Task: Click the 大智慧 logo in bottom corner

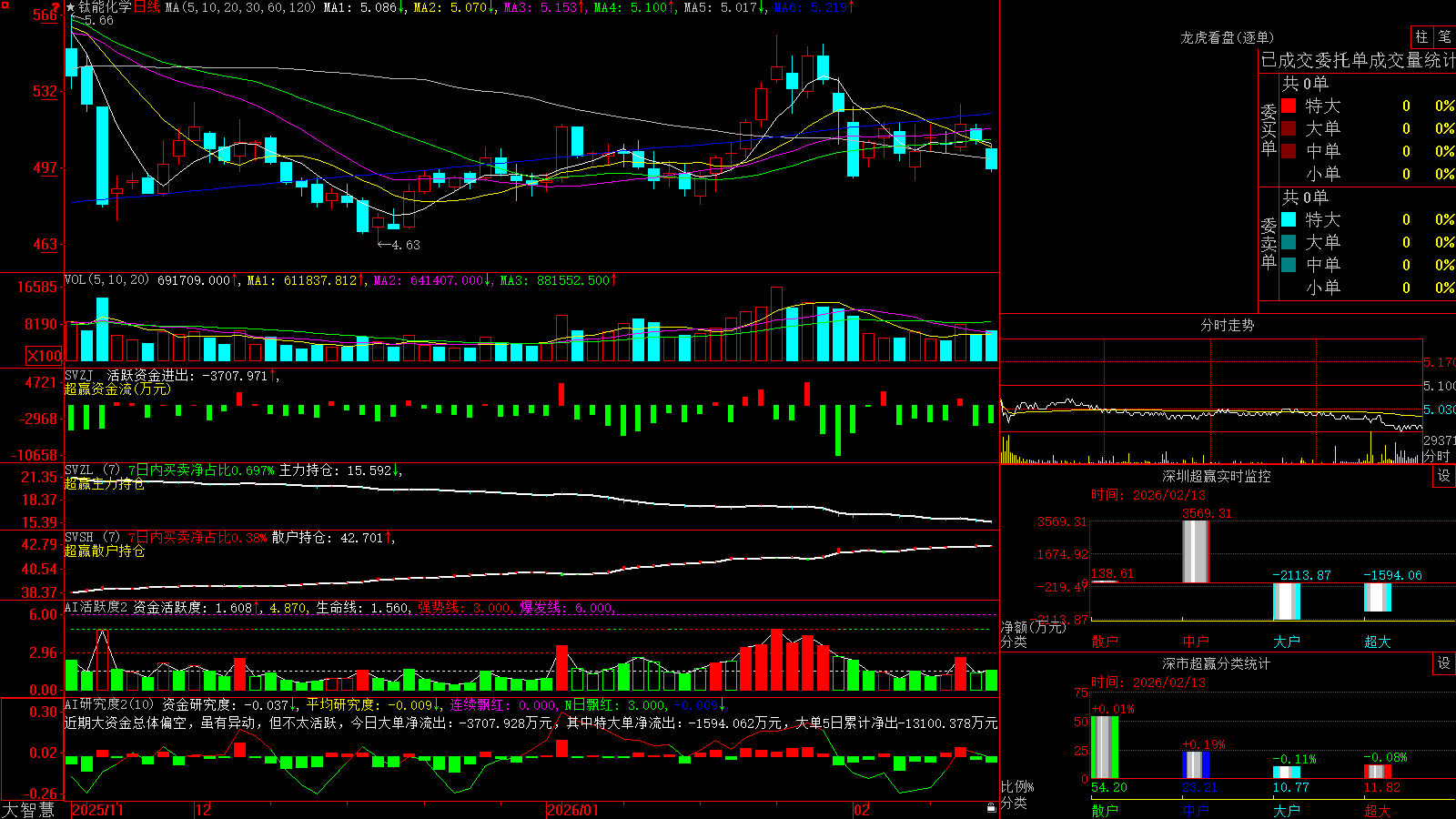Action: pyautogui.click(x=28, y=809)
